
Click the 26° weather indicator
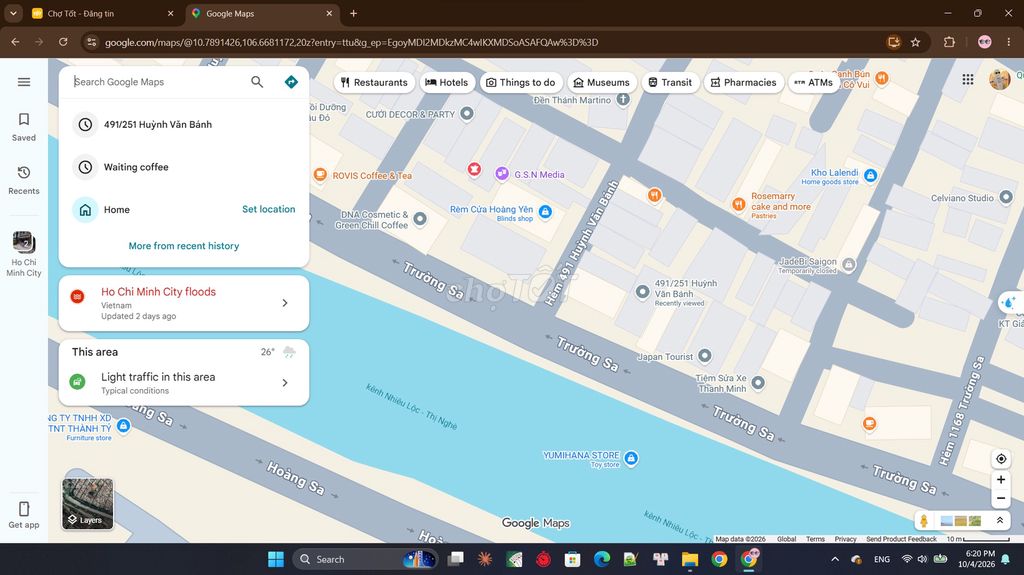coord(278,352)
